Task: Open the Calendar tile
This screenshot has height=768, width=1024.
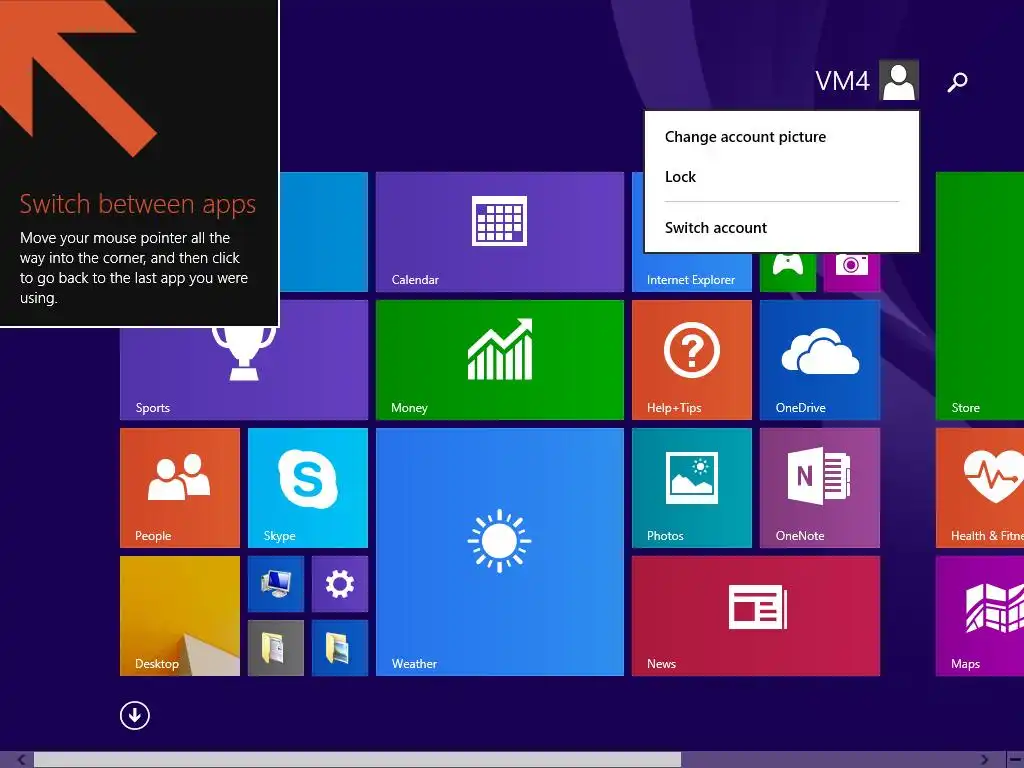Action: click(500, 232)
